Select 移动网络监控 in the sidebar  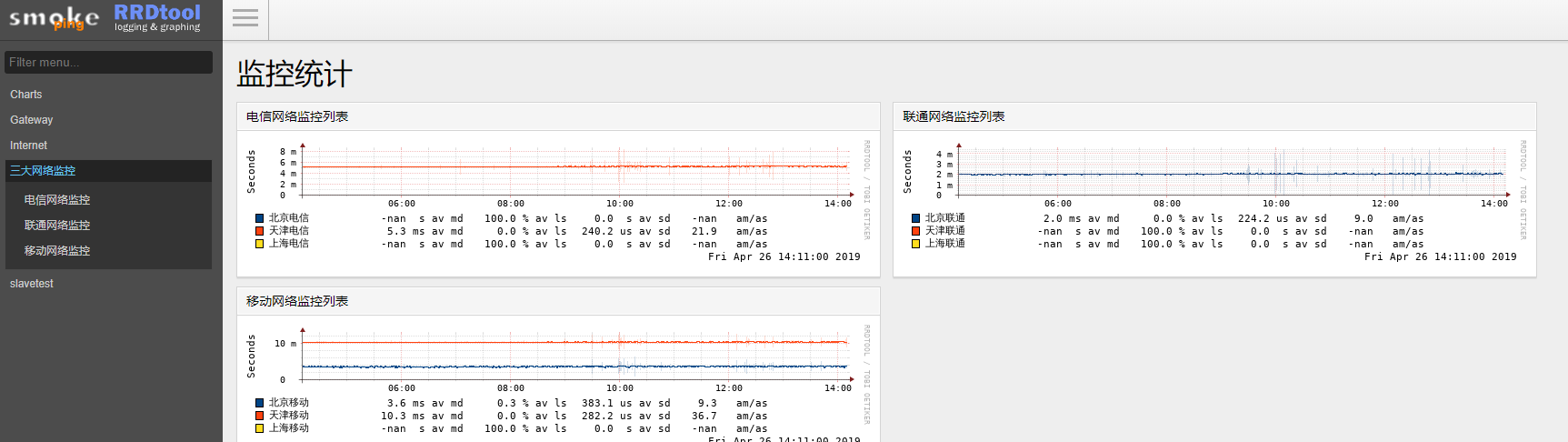click(57, 251)
